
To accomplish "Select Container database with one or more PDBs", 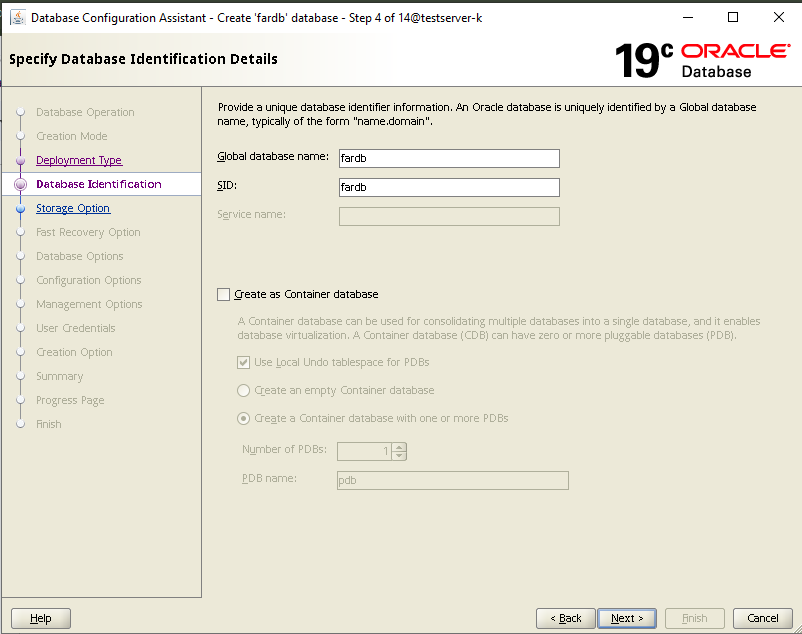I will click(x=243, y=419).
